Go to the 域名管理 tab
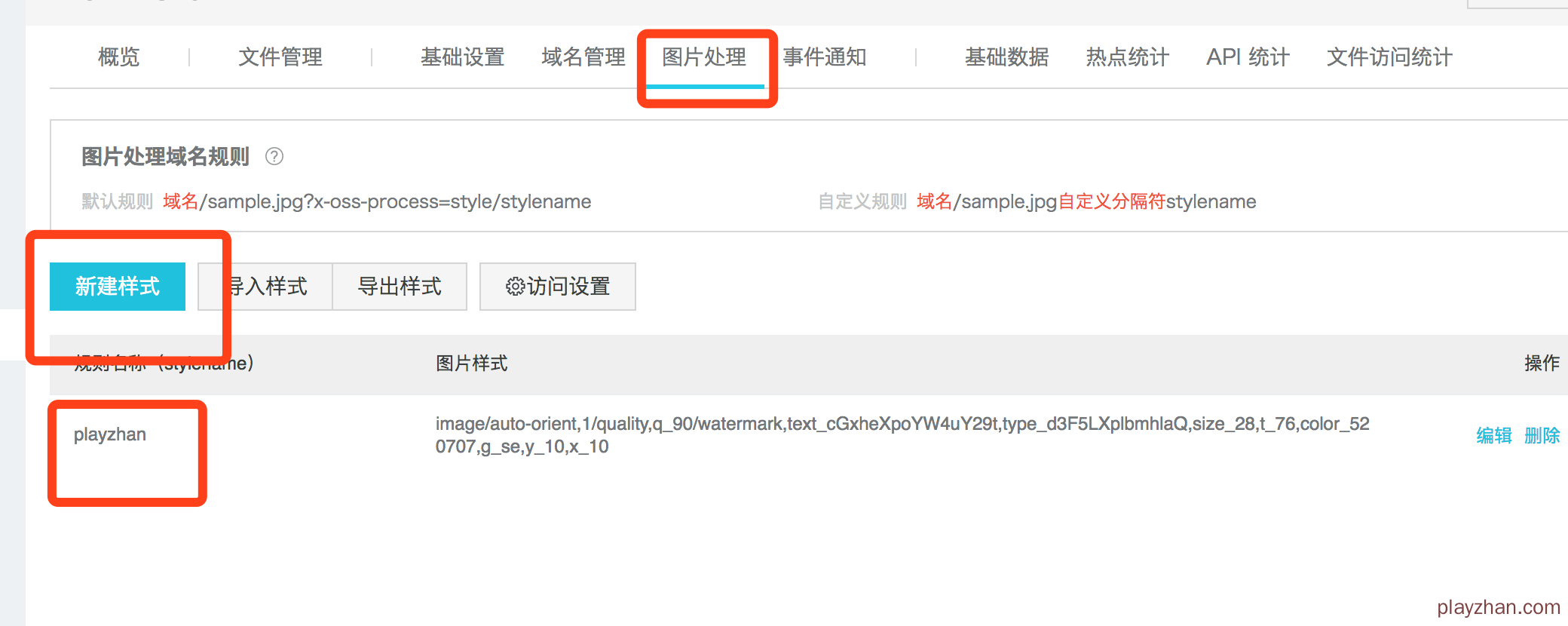The image size is (1568, 626). pos(583,57)
